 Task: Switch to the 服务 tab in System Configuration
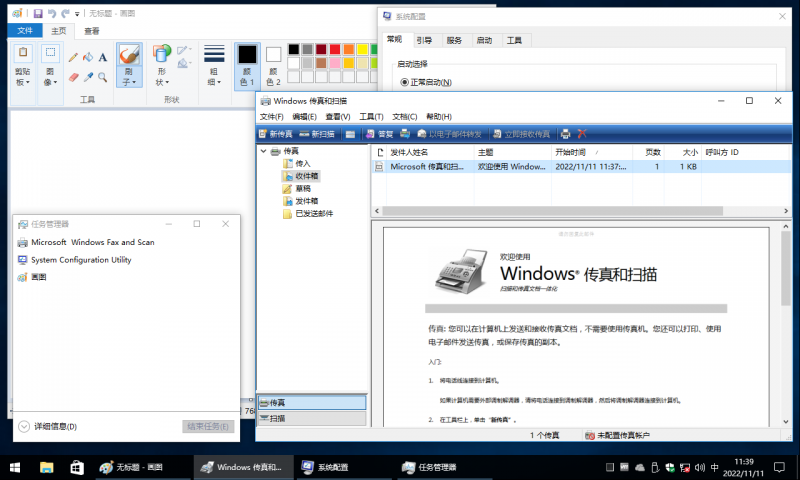[x=454, y=40]
